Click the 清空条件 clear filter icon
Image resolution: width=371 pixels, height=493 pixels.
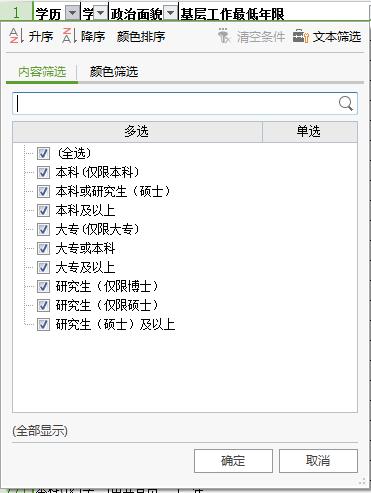224,36
